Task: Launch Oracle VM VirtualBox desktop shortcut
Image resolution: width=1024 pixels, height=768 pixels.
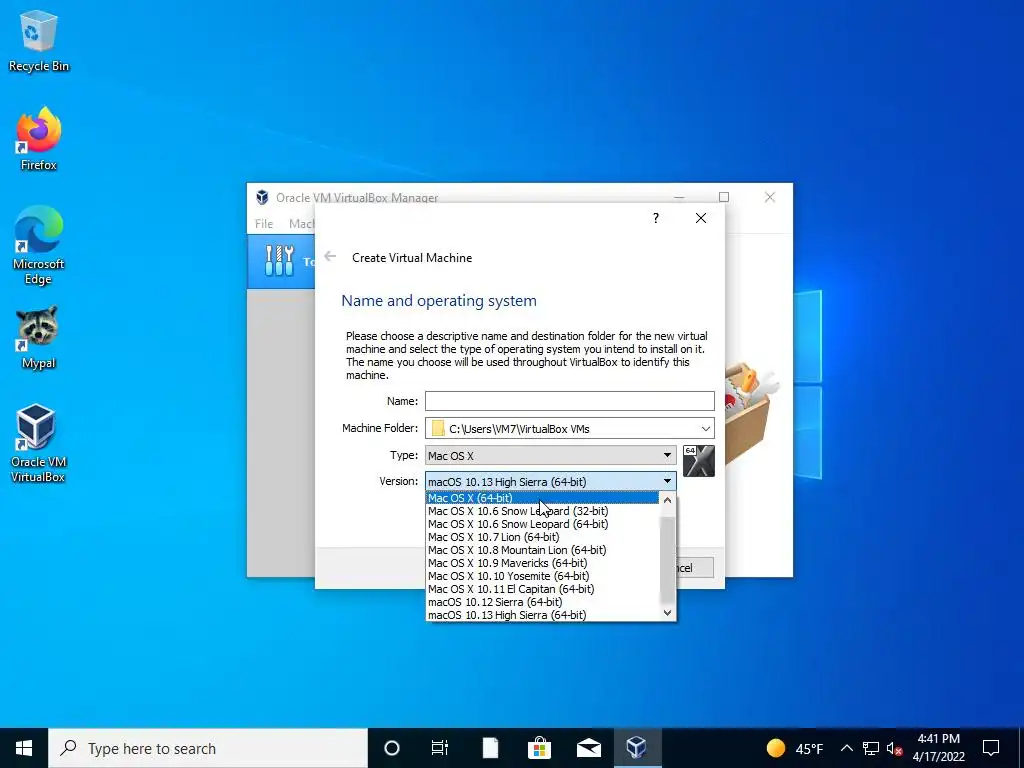Action: (x=38, y=443)
